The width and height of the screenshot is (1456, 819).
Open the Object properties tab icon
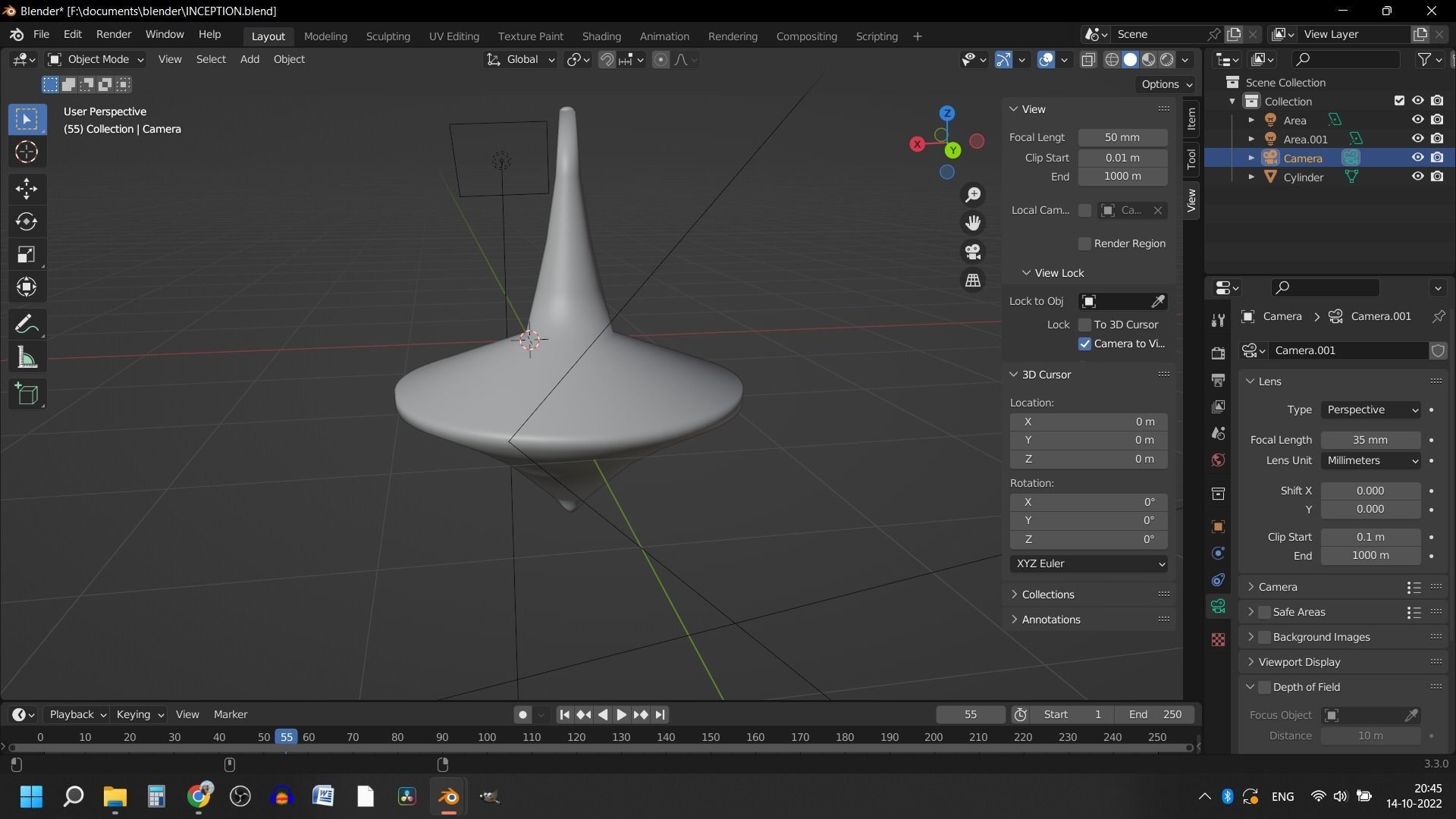pyautogui.click(x=1218, y=526)
